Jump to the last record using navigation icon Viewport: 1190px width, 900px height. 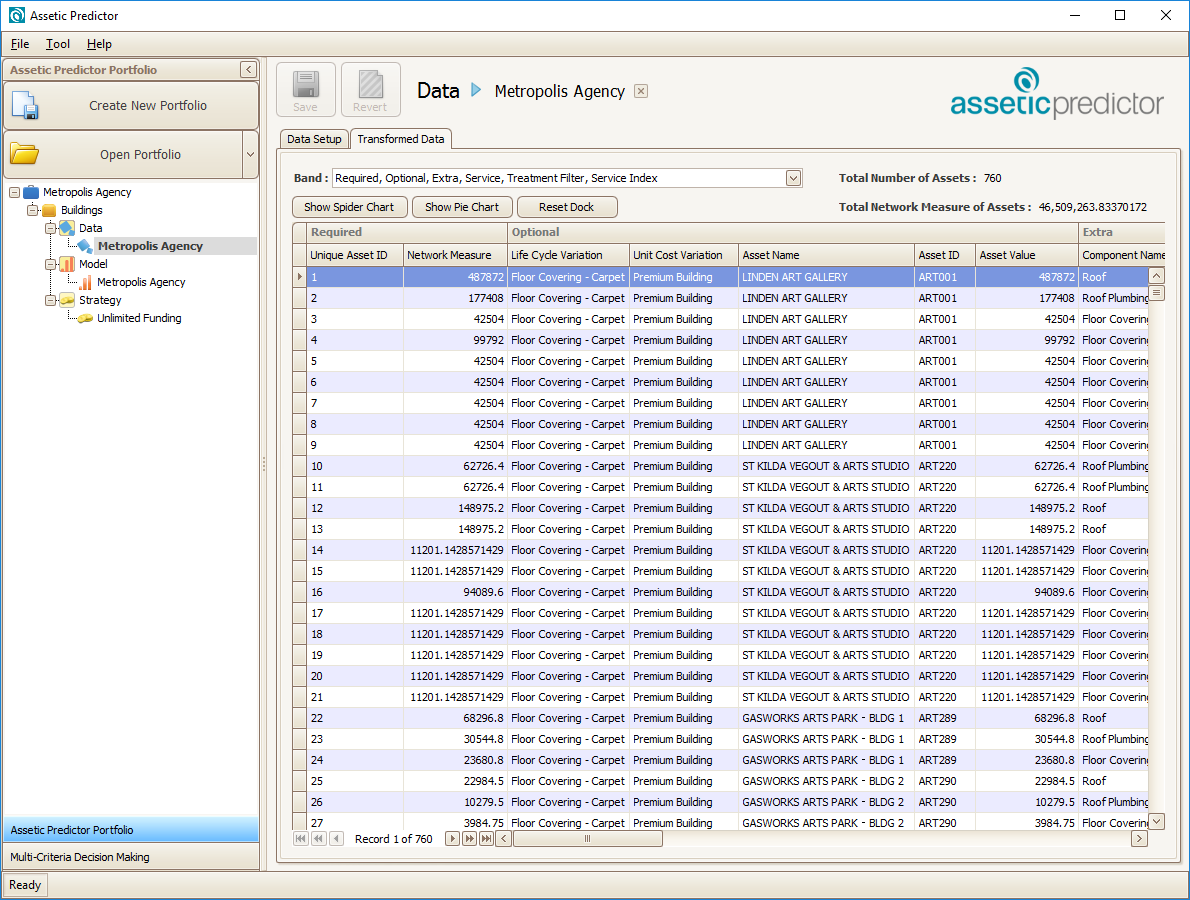[x=486, y=838]
